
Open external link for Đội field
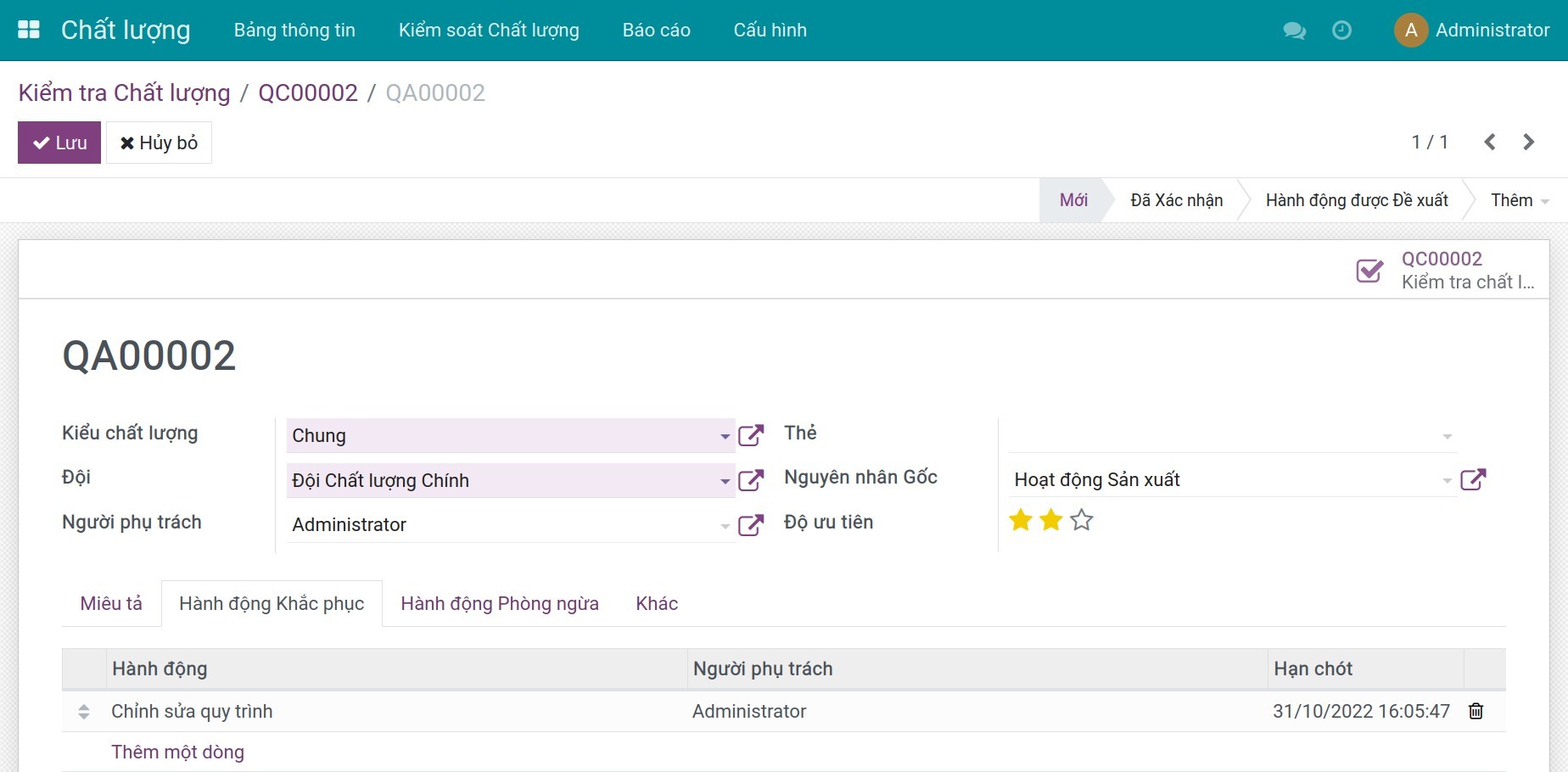[x=751, y=480]
